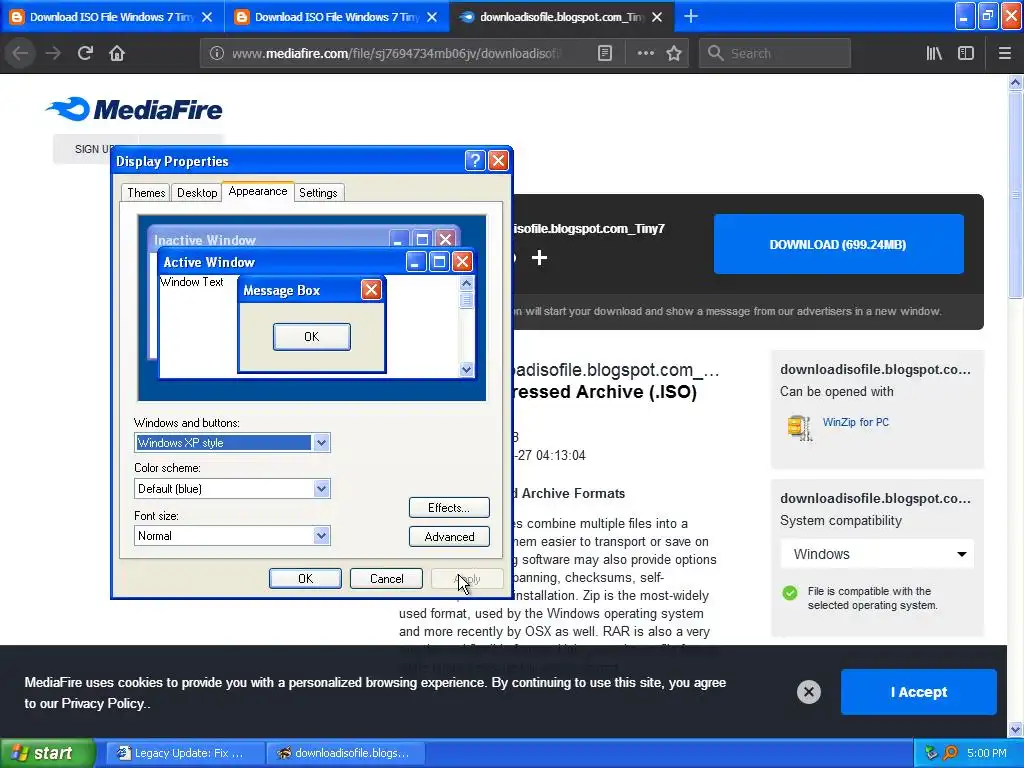This screenshot has height=768, width=1024.
Task: Open site information icon in address bar
Action: pyautogui.click(x=217, y=53)
